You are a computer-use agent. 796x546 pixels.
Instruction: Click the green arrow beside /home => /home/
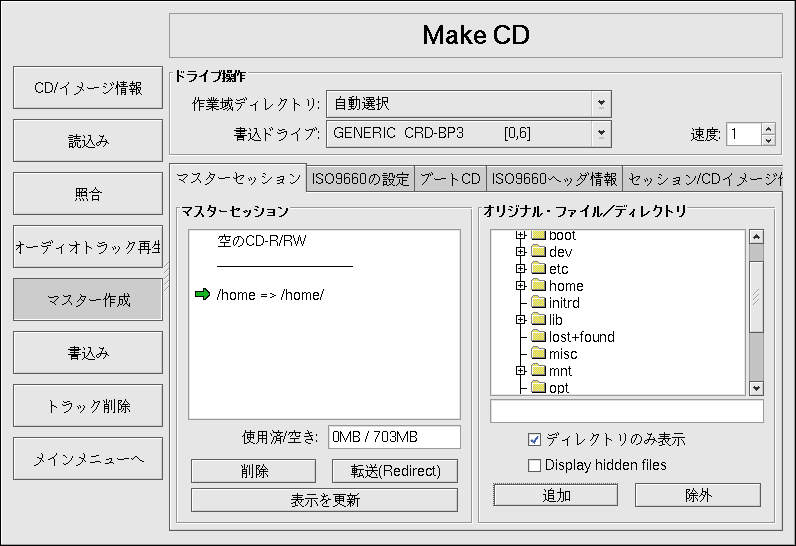click(202, 294)
